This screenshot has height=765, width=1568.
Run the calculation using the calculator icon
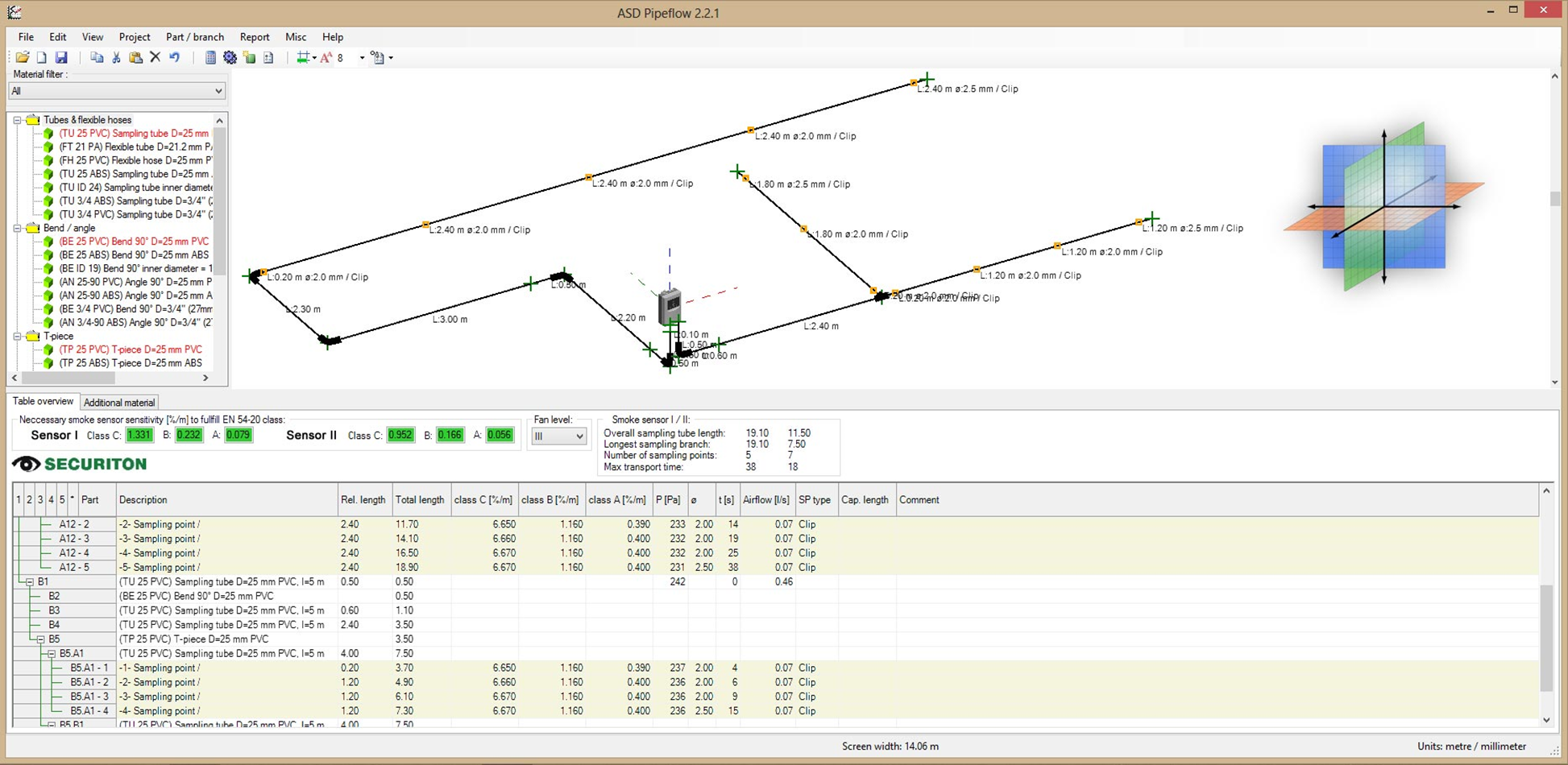pyautogui.click(x=210, y=58)
